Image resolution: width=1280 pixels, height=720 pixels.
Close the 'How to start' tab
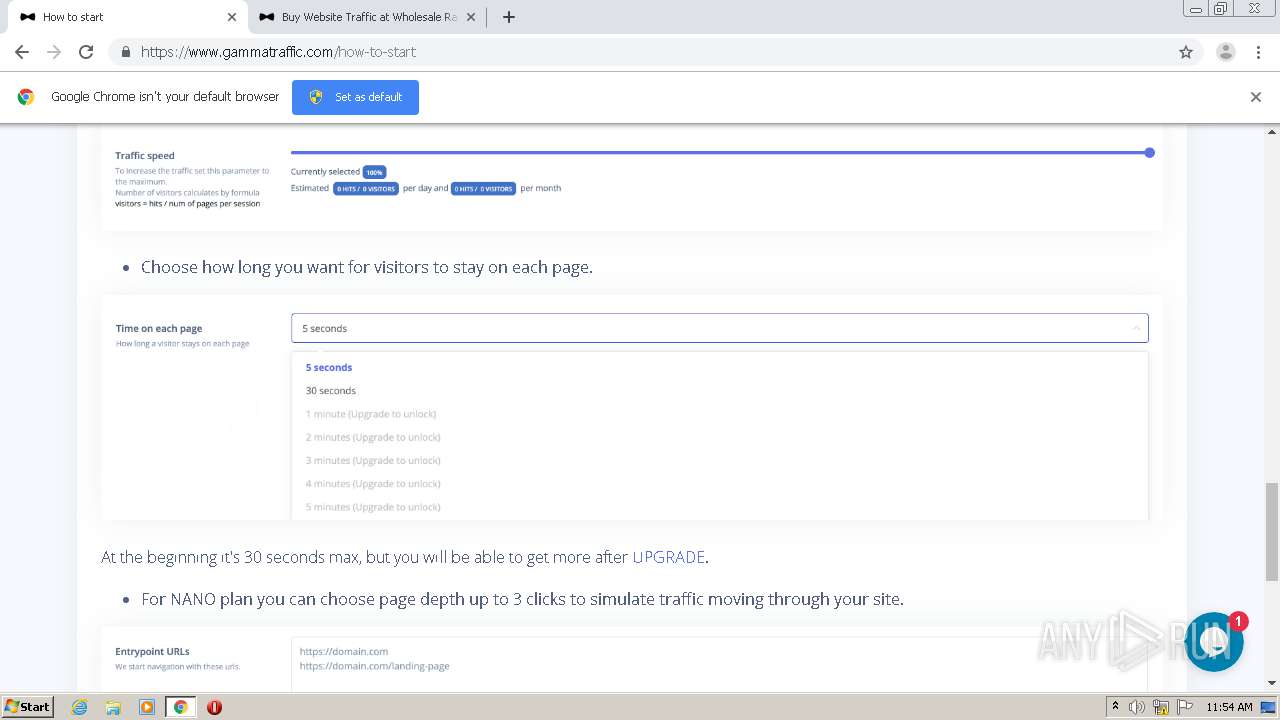232,17
